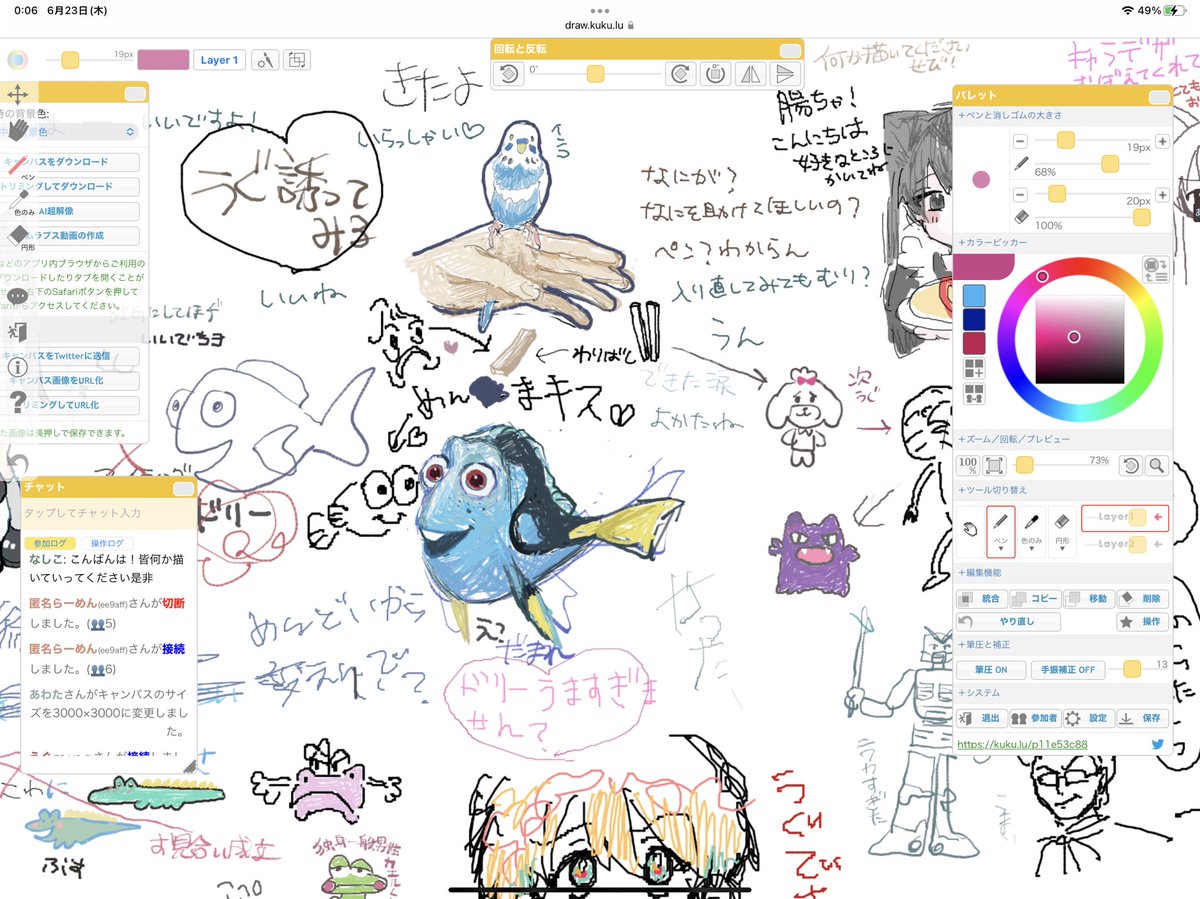The width and height of the screenshot is (1200, 899).
Task: Tap the exit door icon in left sidebar
Action: point(17,332)
